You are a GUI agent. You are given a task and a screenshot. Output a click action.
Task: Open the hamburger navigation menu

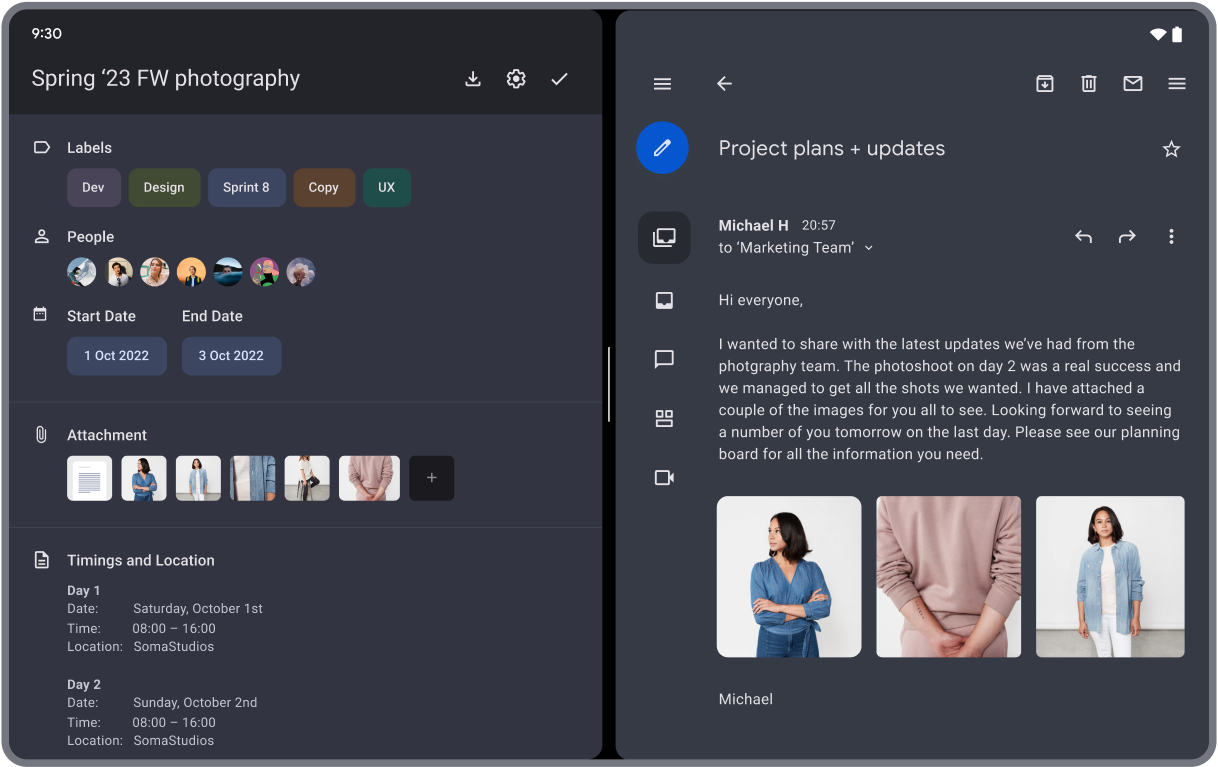click(x=662, y=84)
